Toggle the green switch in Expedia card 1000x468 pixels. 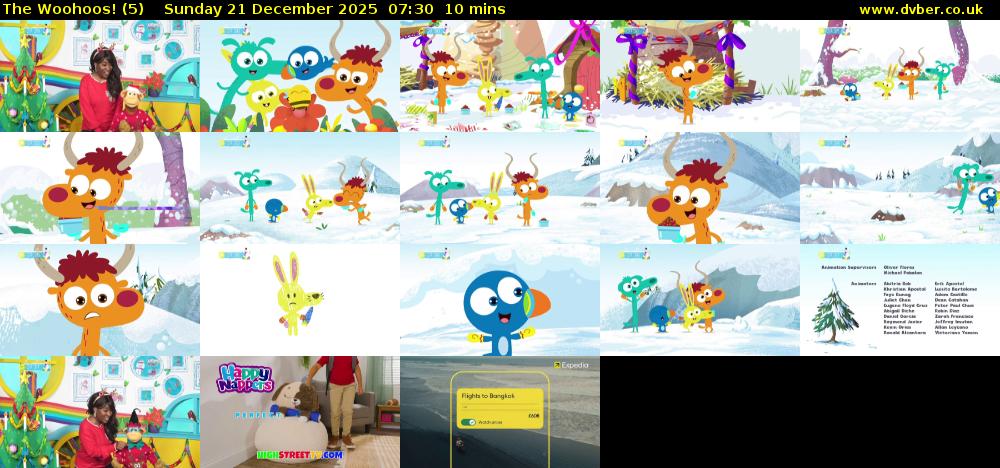click(470, 421)
